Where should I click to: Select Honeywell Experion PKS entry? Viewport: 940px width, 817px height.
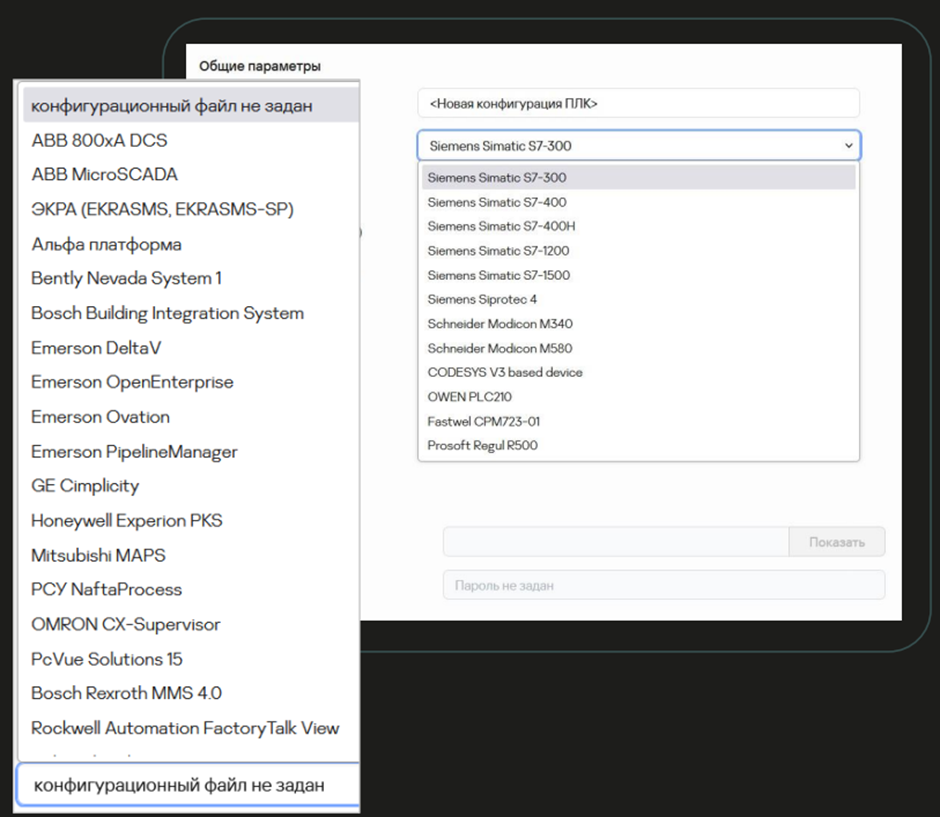[x=127, y=520]
